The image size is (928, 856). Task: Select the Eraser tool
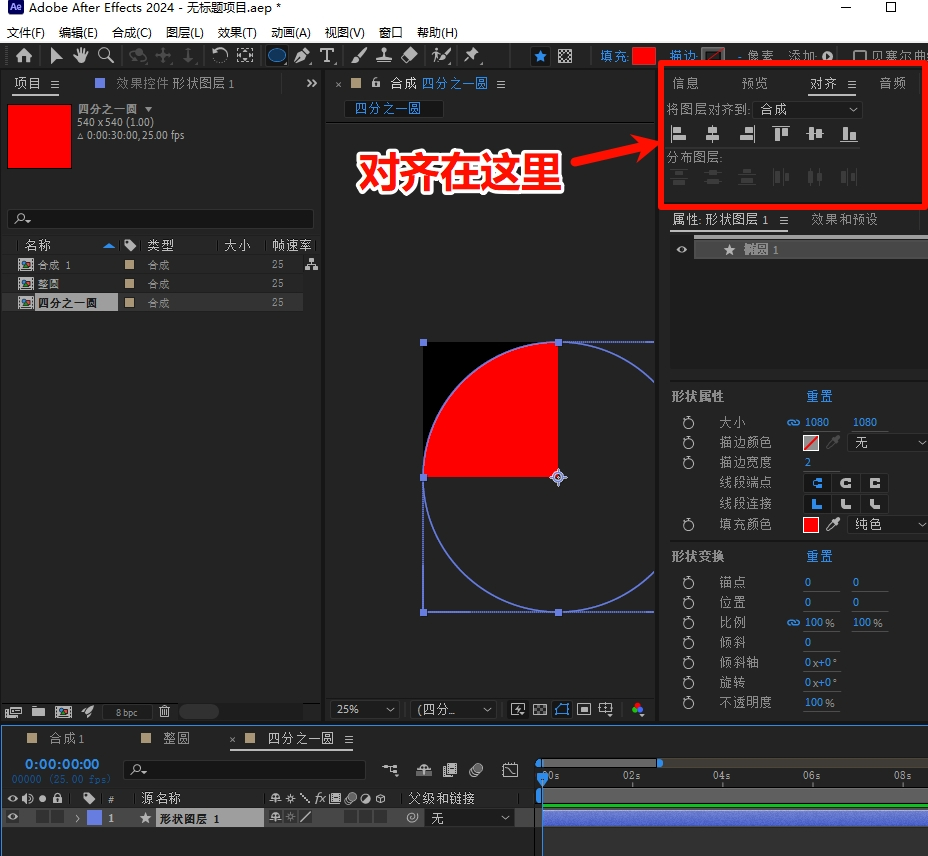409,56
